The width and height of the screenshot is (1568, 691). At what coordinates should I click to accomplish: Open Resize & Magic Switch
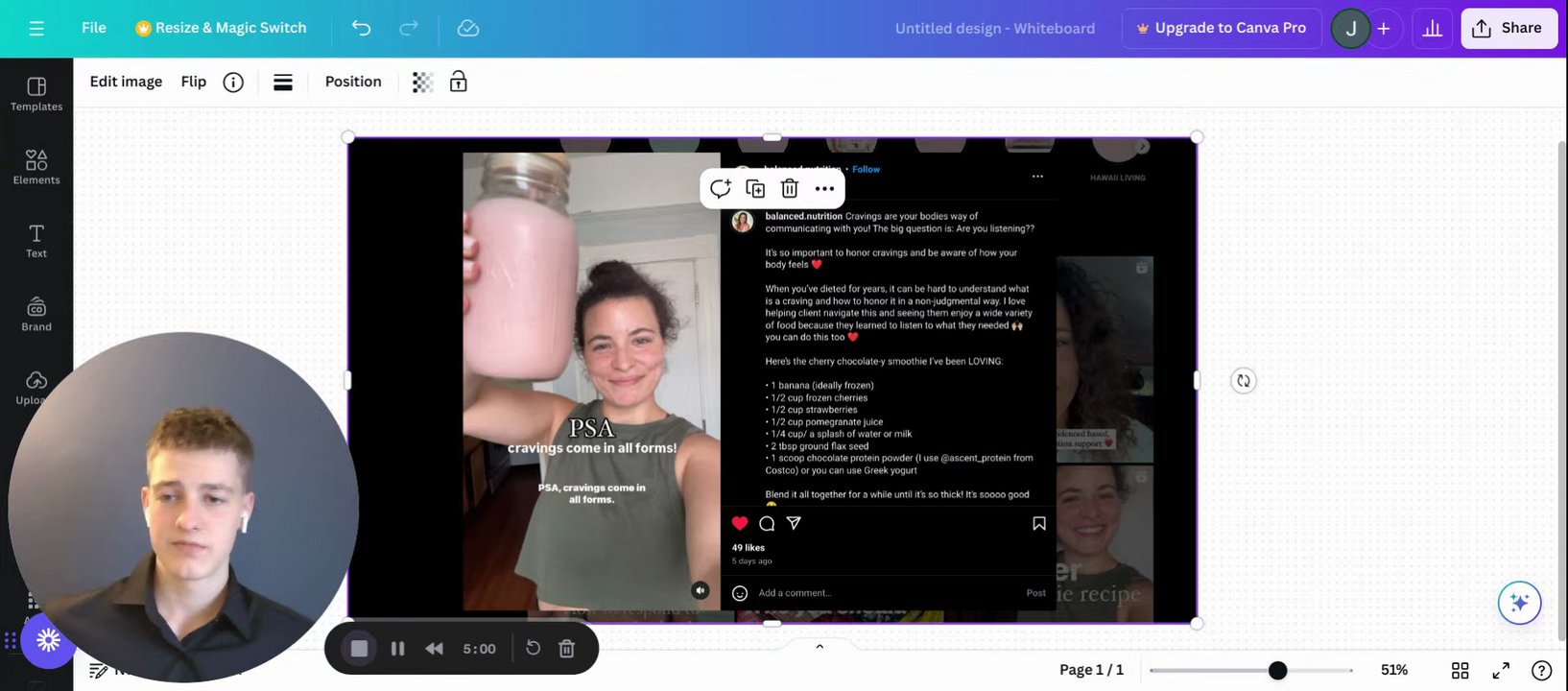click(221, 28)
